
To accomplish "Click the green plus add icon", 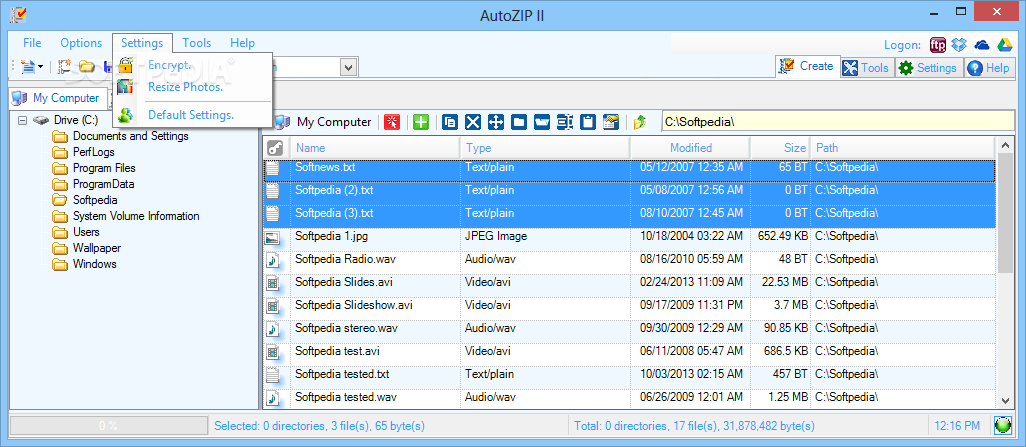I will (421, 122).
